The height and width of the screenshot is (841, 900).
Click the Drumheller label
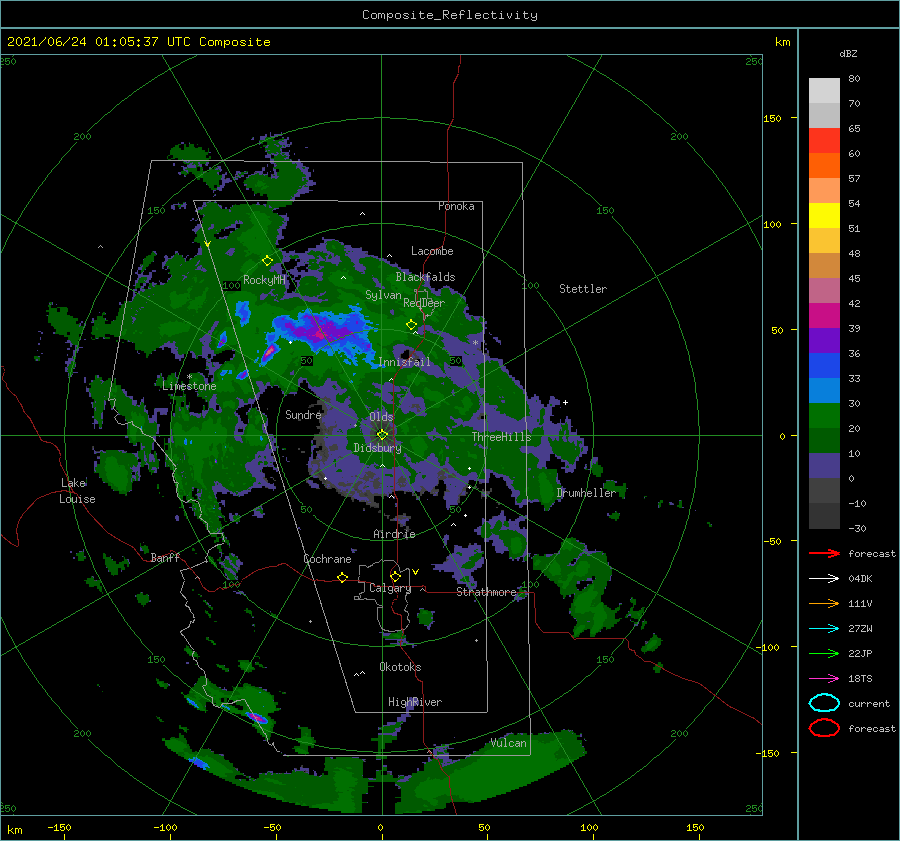click(585, 493)
